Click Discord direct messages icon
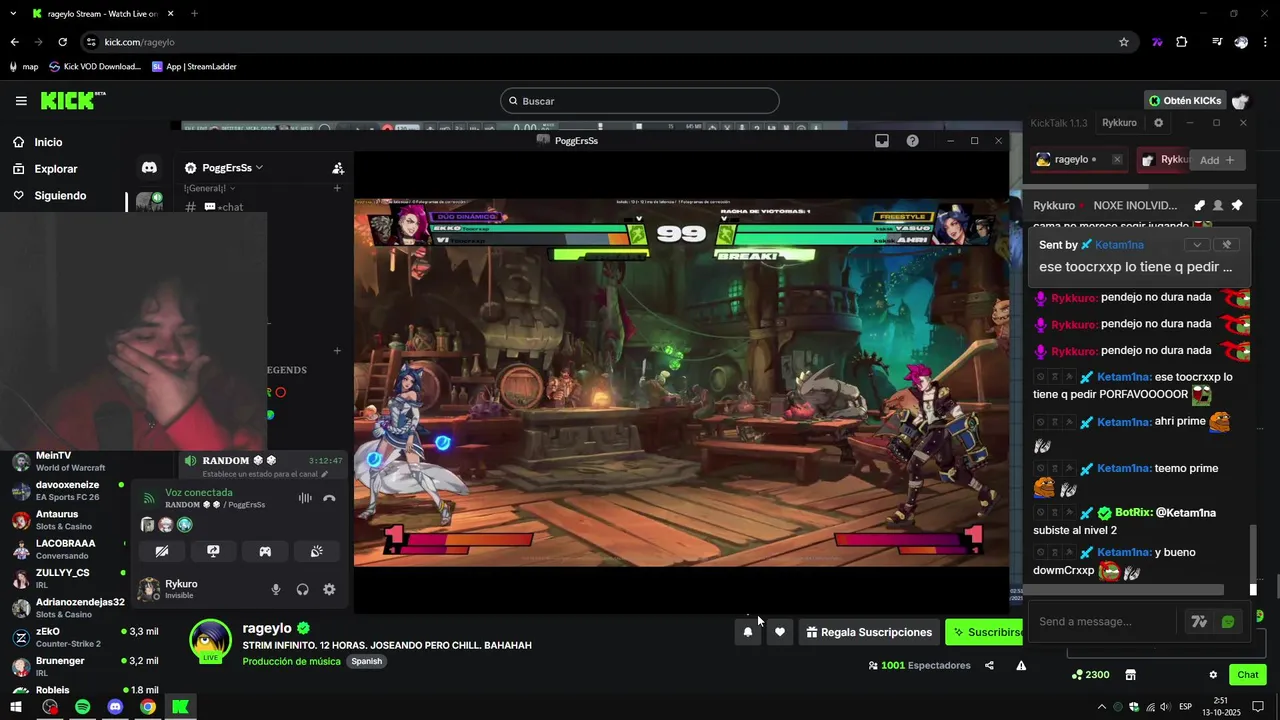The width and height of the screenshot is (1280, 720). coord(149,168)
